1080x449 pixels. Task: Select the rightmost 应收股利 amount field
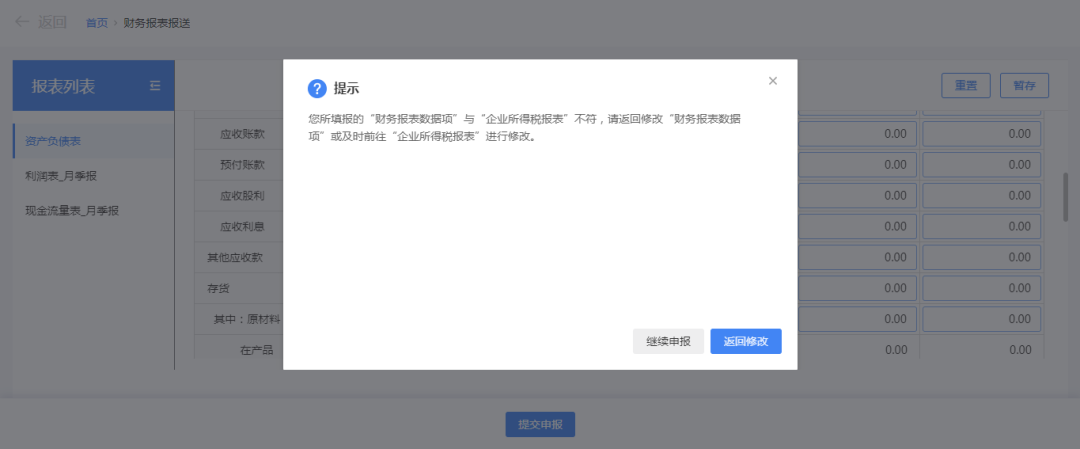click(x=981, y=196)
